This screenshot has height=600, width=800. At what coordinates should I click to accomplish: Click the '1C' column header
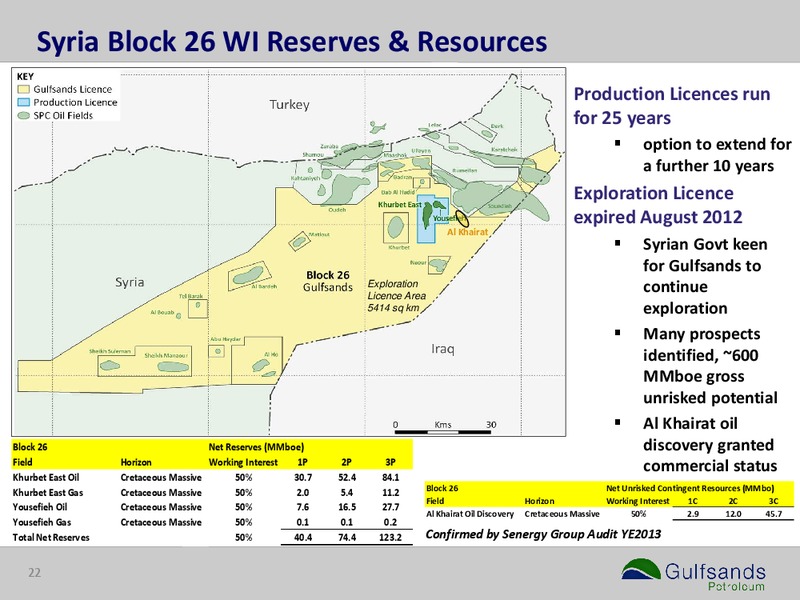pyautogui.click(x=693, y=501)
